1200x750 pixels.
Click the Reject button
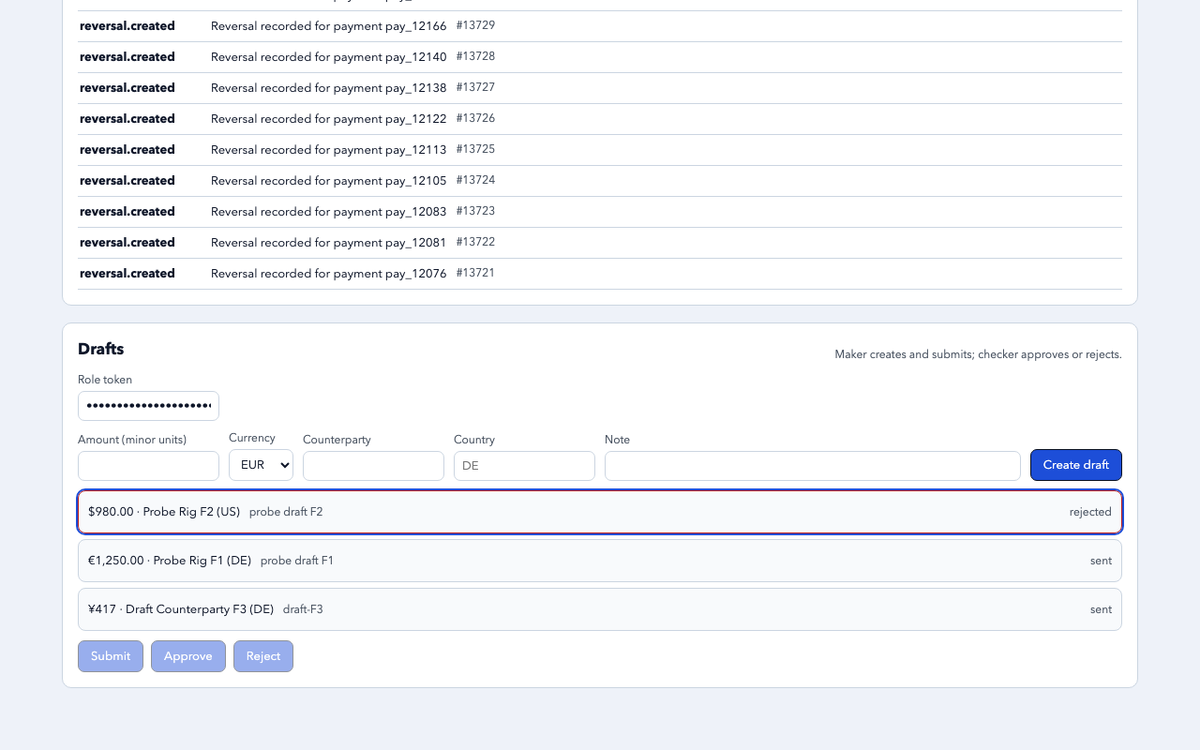point(263,656)
